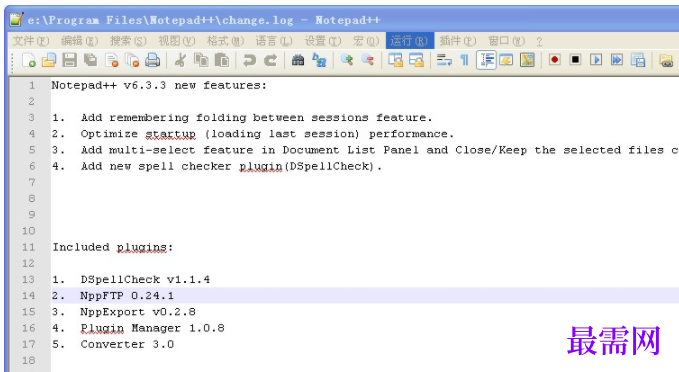Open the 文件(F) menu

click(x=31, y=41)
